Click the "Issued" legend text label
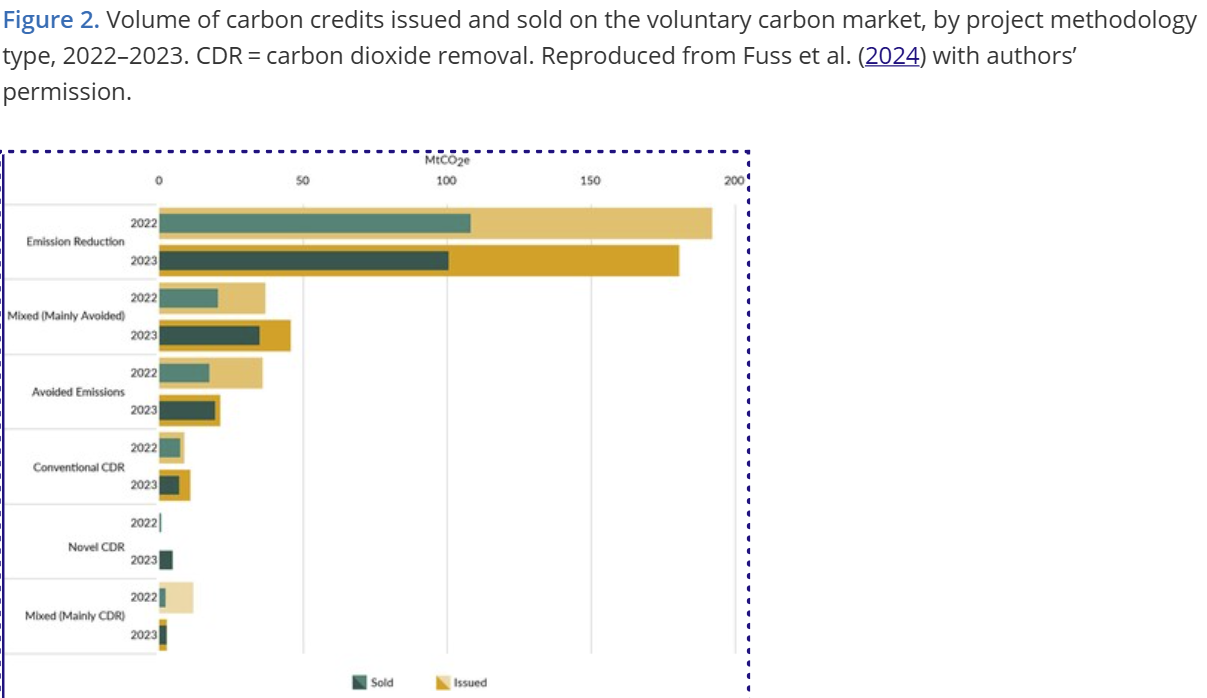Image resolution: width=1207 pixels, height=698 pixels. point(470,682)
